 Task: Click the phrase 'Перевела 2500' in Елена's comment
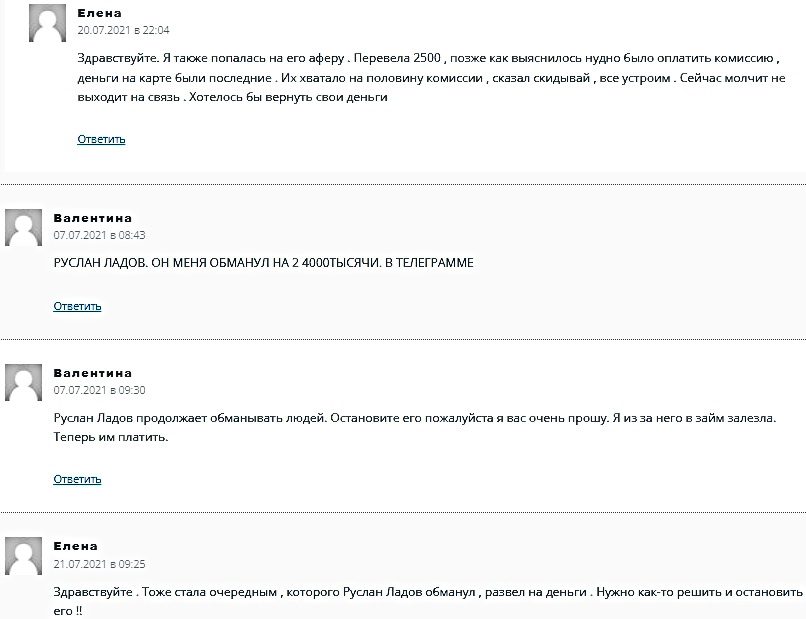click(x=397, y=58)
